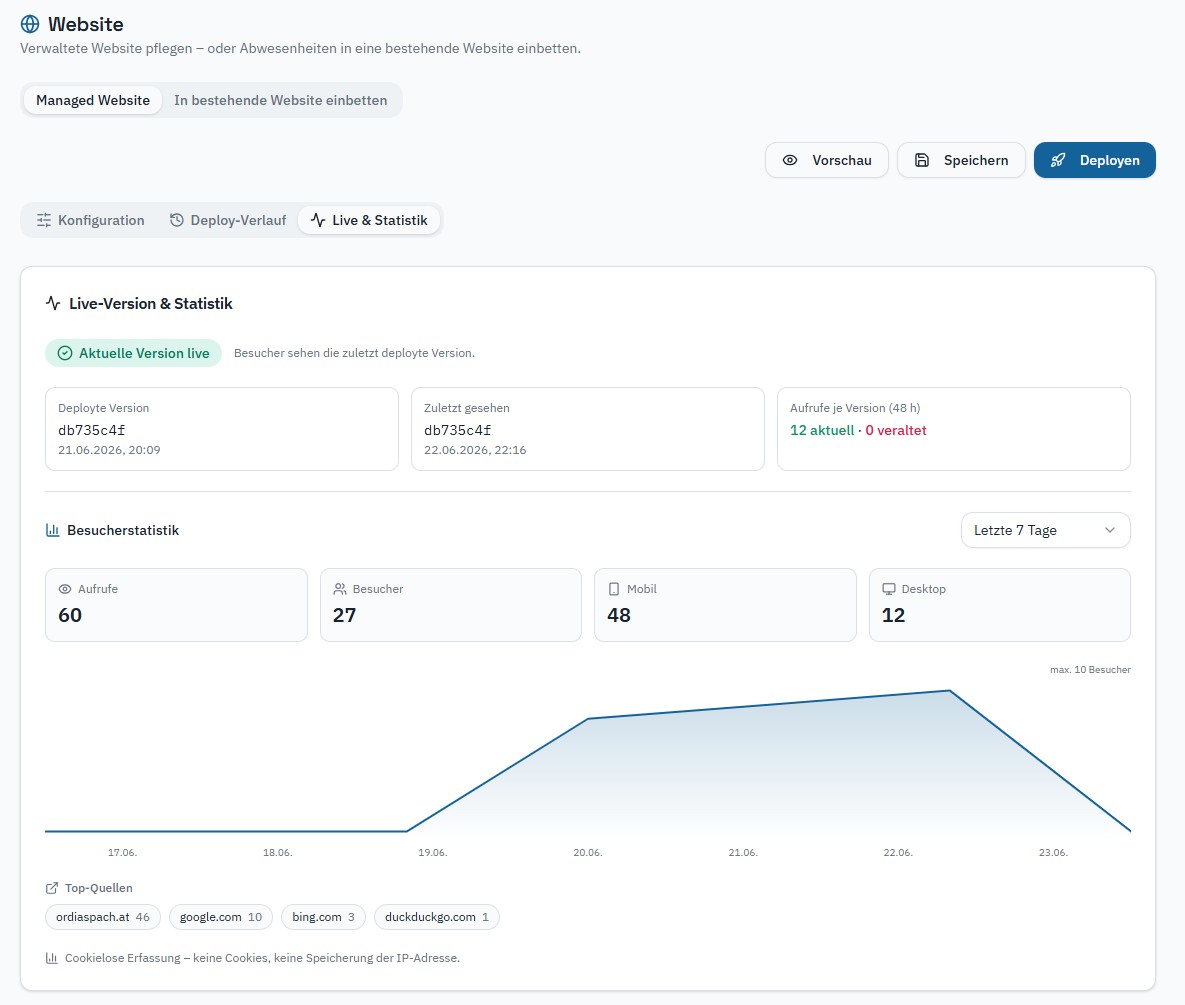Click the Zuletzt gesehen card
1185x1005 pixels.
pos(588,429)
